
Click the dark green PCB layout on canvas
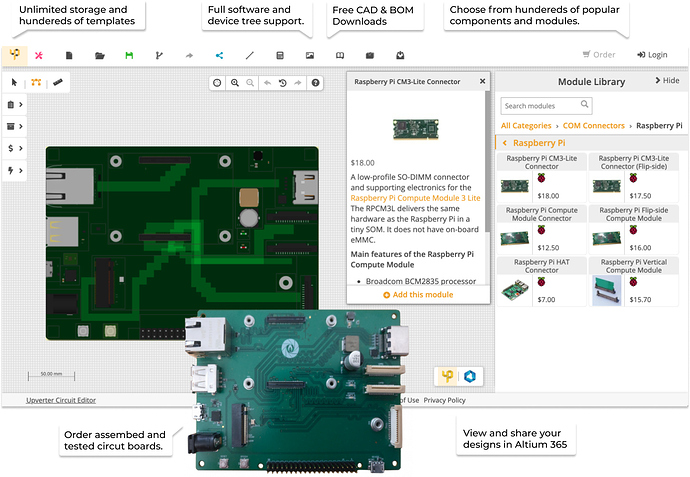pyautogui.click(x=182, y=243)
